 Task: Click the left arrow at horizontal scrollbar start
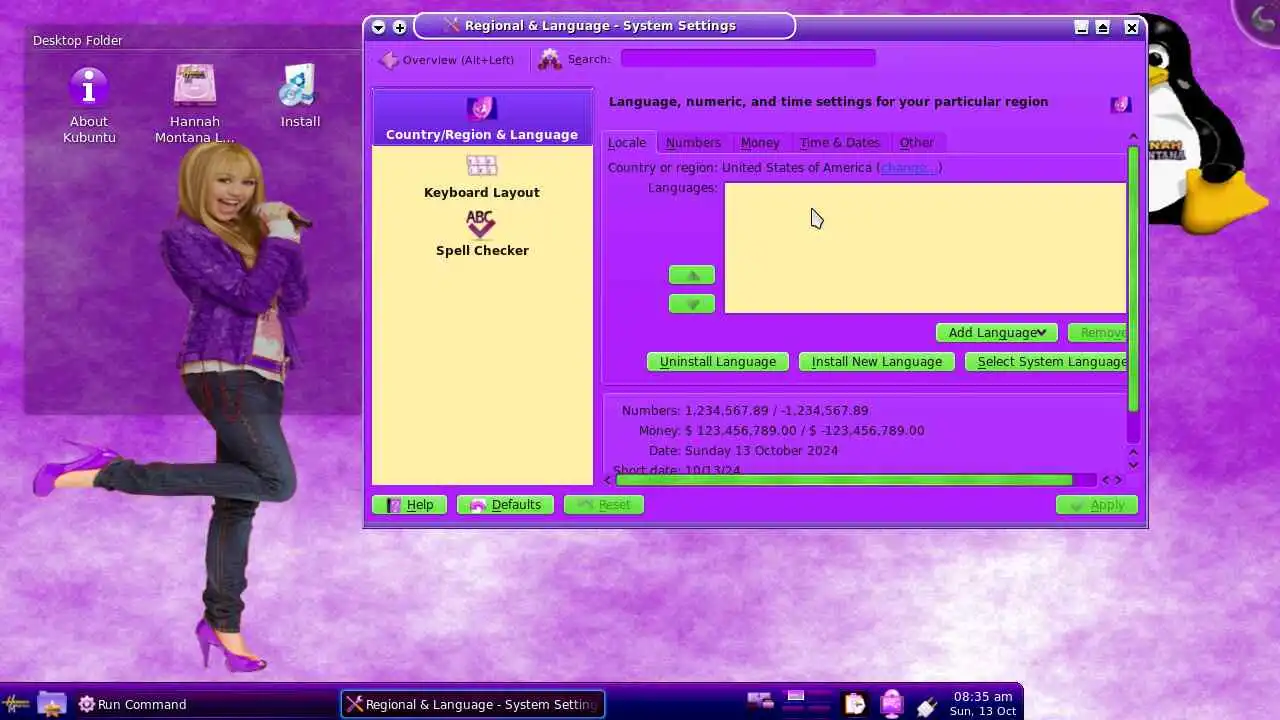coord(608,480)
